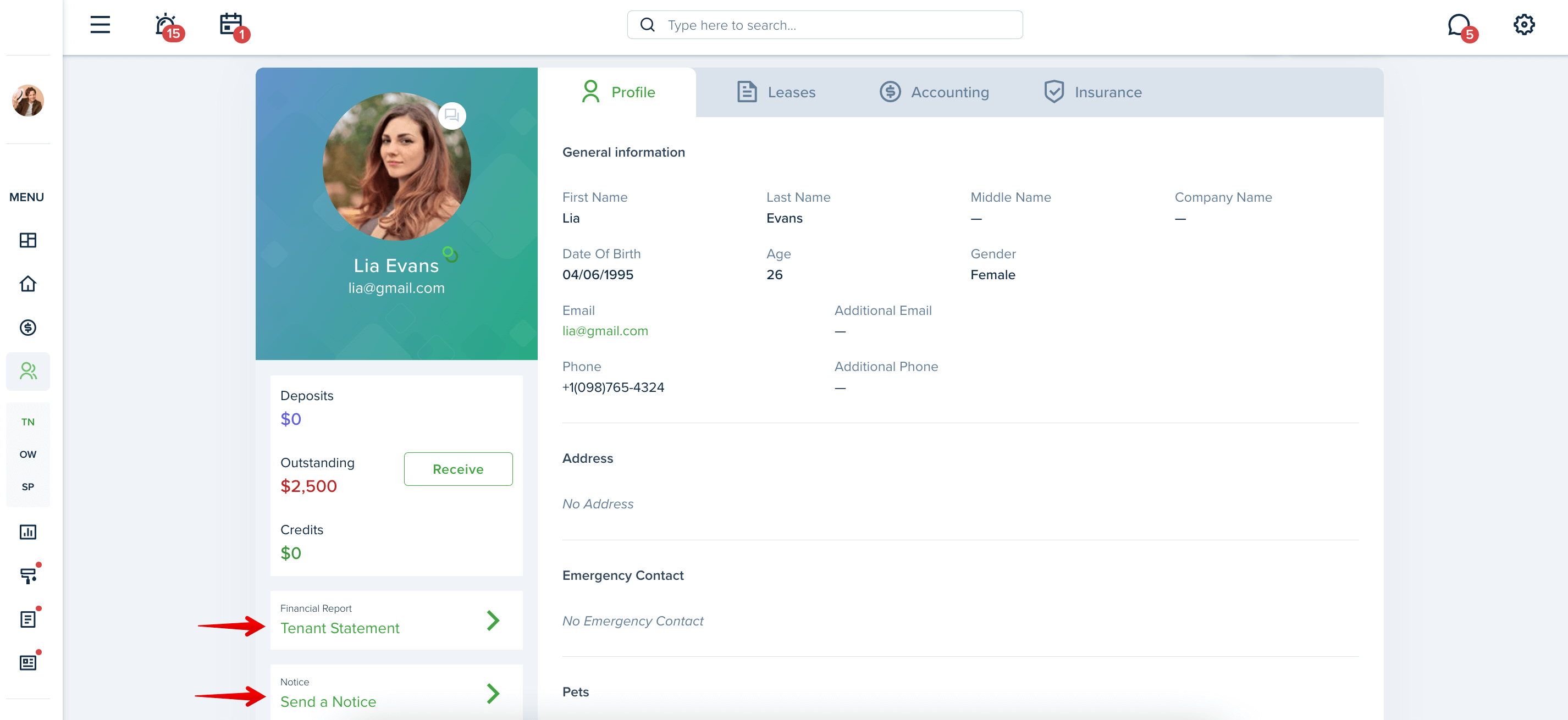Click chat bubble icon on Lia's photo

[x=452, y=115]
